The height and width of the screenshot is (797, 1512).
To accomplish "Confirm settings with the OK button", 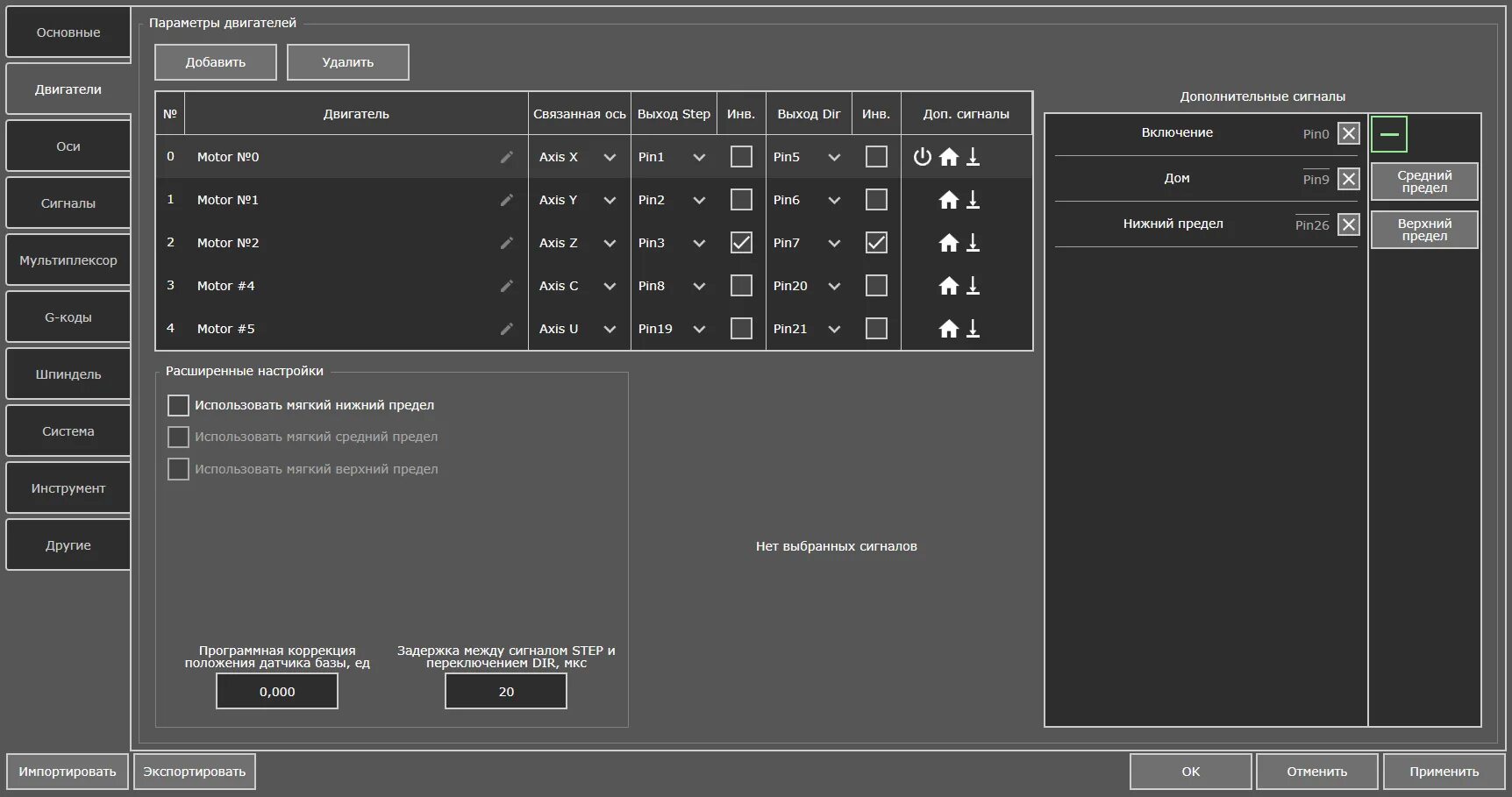I will (x=1191, y=772).
